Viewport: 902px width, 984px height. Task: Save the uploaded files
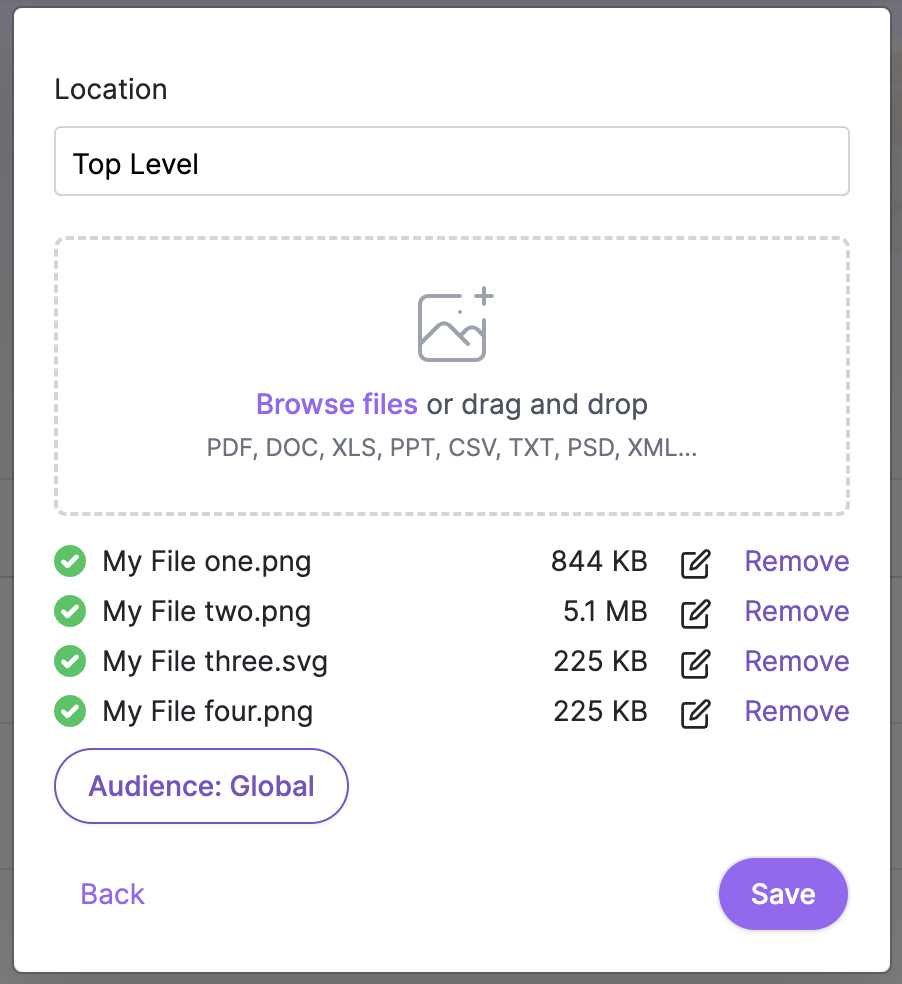783,894
